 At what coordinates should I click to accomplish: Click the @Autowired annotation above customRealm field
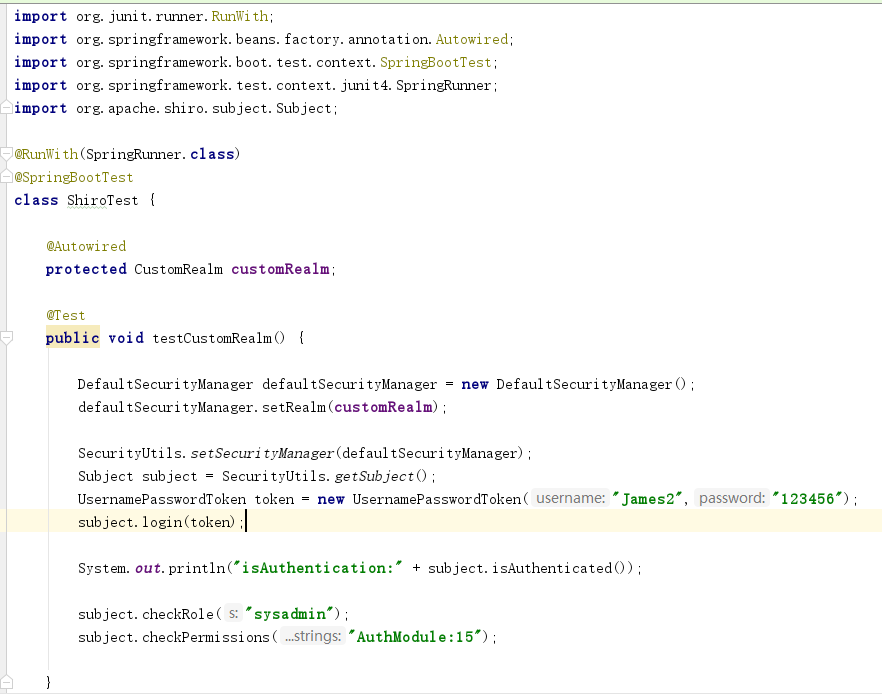(x=86, y=246)
